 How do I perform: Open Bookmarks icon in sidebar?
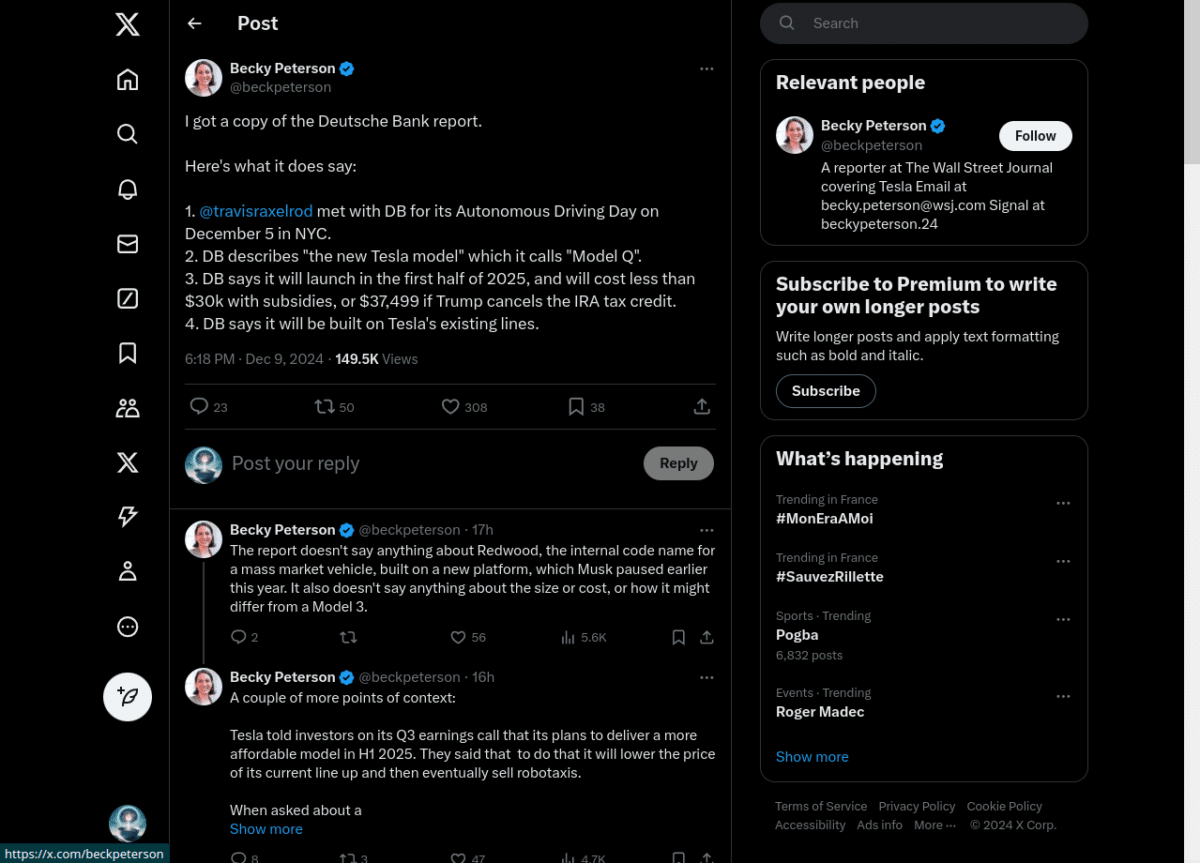127,353
